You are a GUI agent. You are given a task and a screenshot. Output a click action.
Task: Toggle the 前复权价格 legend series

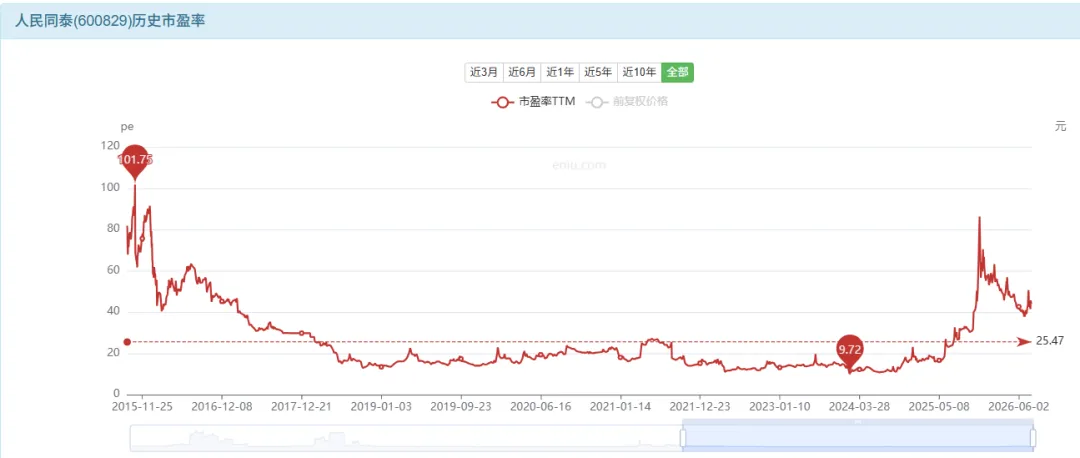627,102
